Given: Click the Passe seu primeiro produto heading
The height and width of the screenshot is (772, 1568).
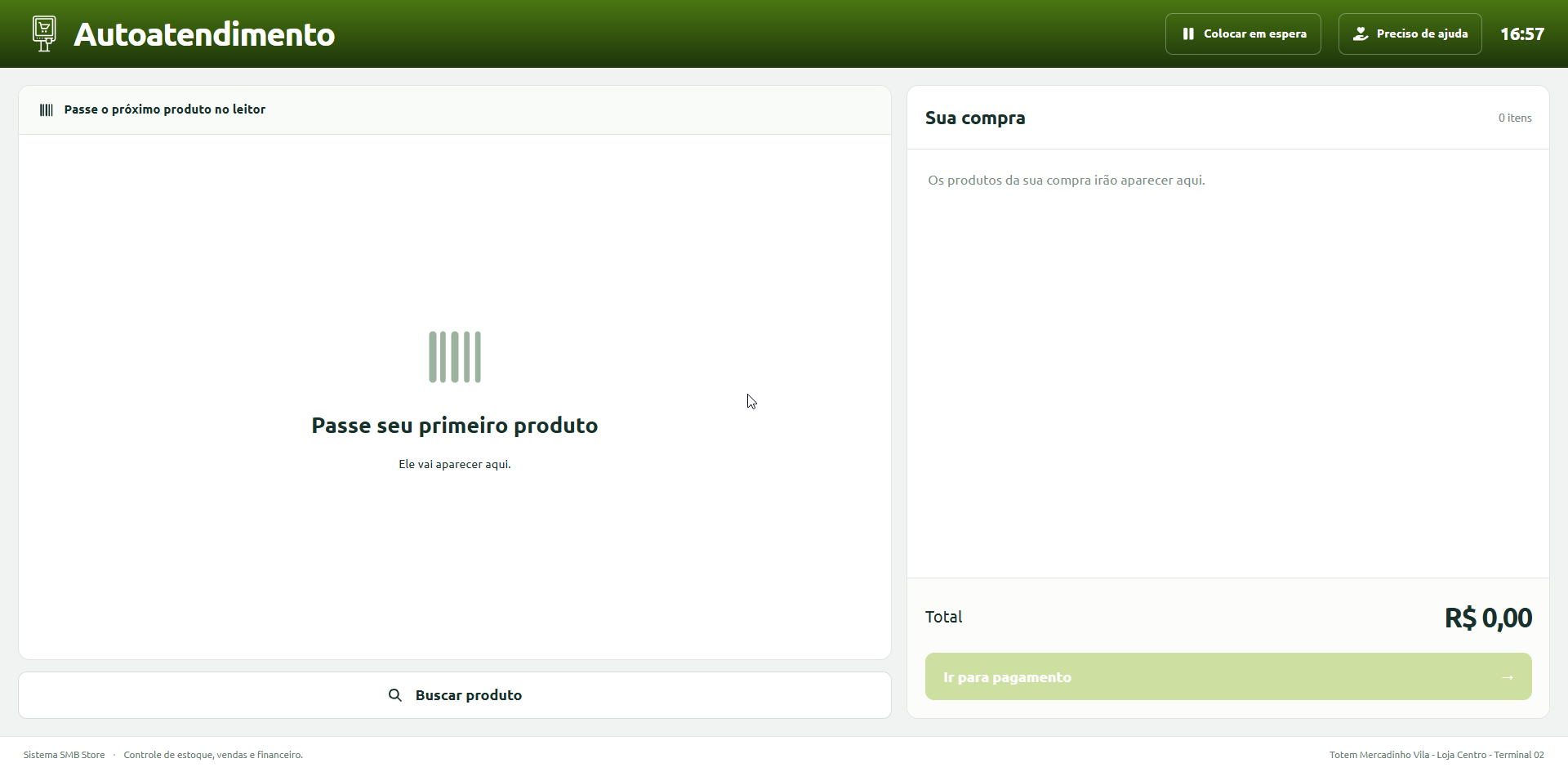Looking at the screenshot, I should coord(455,426).
